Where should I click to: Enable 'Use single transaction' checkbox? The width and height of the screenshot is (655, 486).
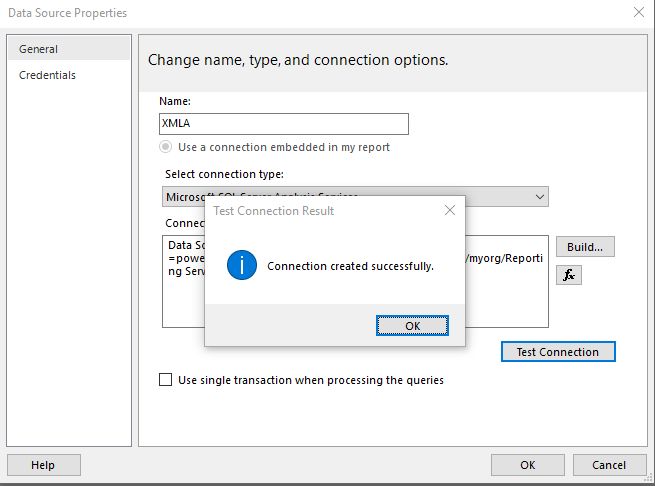pos(166,380)
